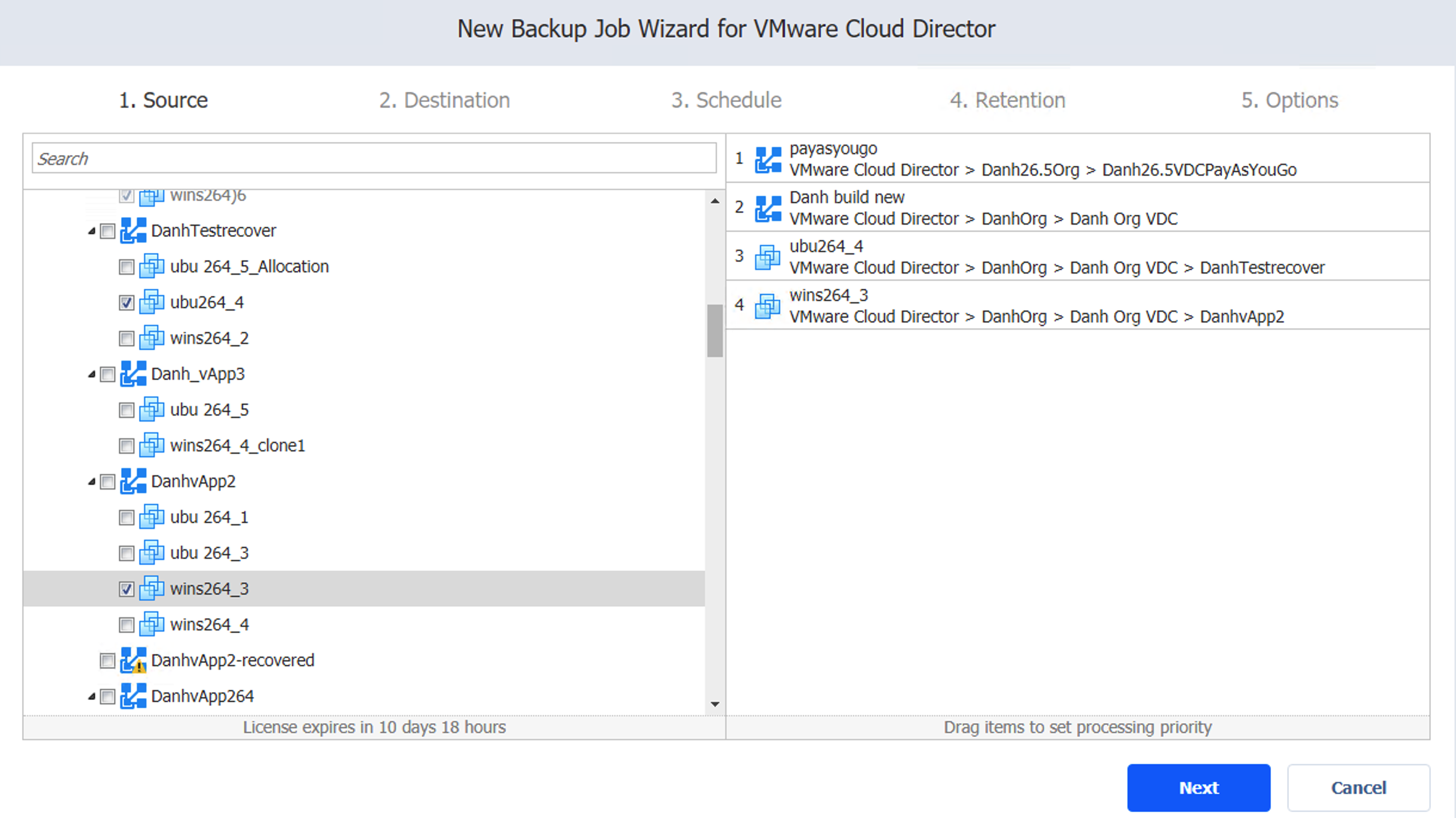
Task: Click the ubu 264_1 VM icon
Action: (152, 517)
